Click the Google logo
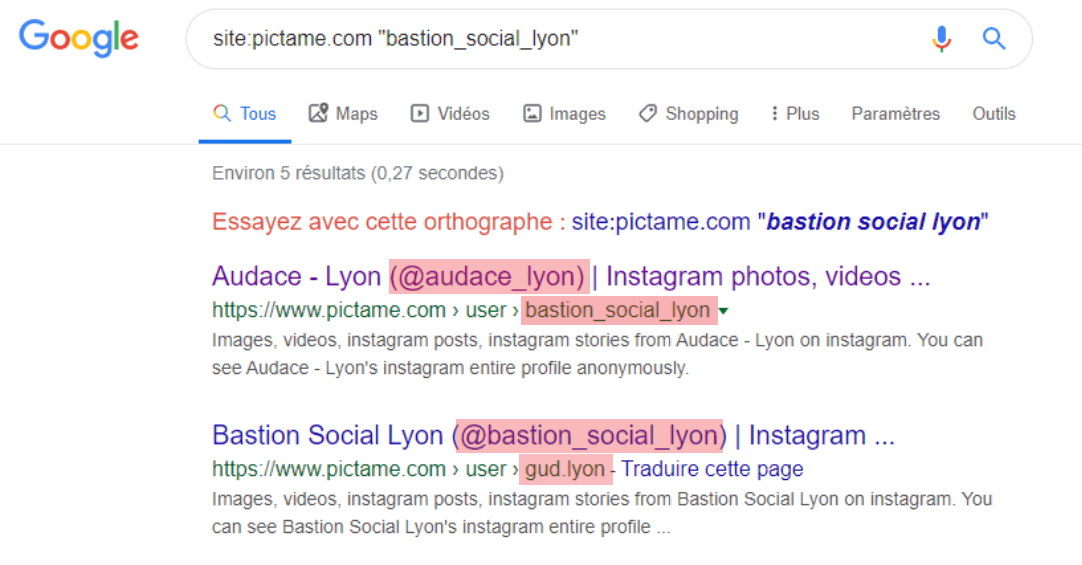Screen dimensions: 1082x565 pyautogui.click(x=79, y=38)
